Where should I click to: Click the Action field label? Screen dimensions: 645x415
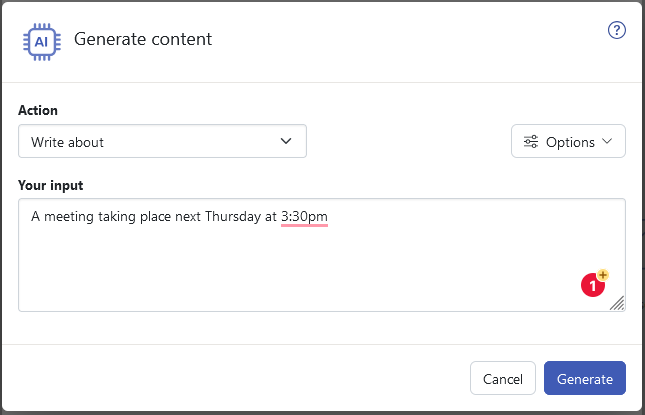point(38,110)
